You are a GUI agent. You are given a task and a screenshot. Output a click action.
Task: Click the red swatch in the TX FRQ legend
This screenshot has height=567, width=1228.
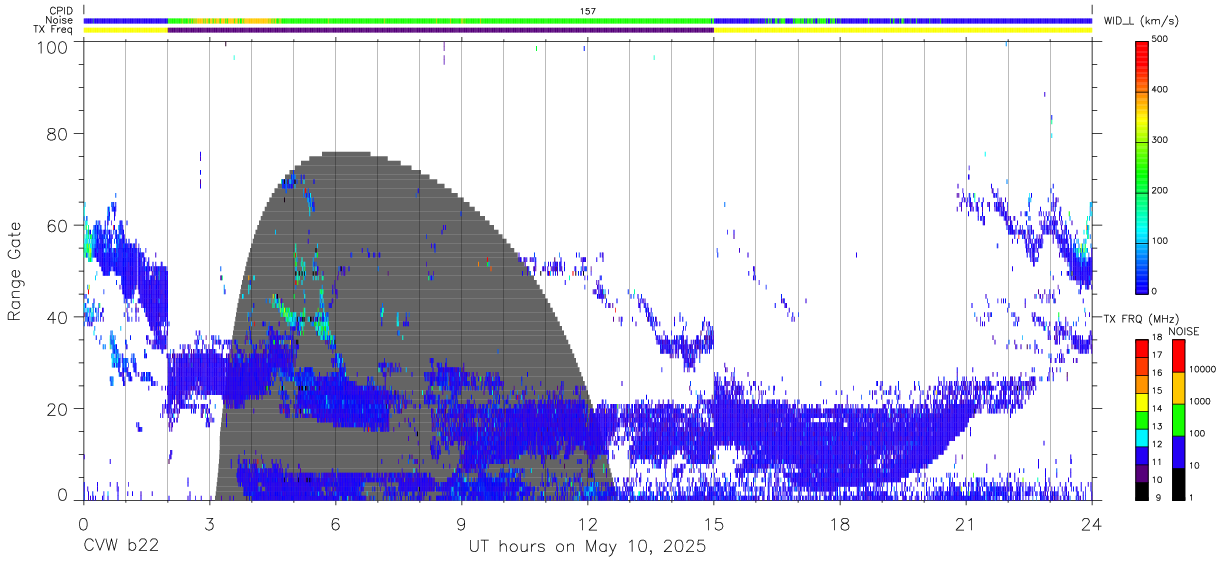(1142, 348)
